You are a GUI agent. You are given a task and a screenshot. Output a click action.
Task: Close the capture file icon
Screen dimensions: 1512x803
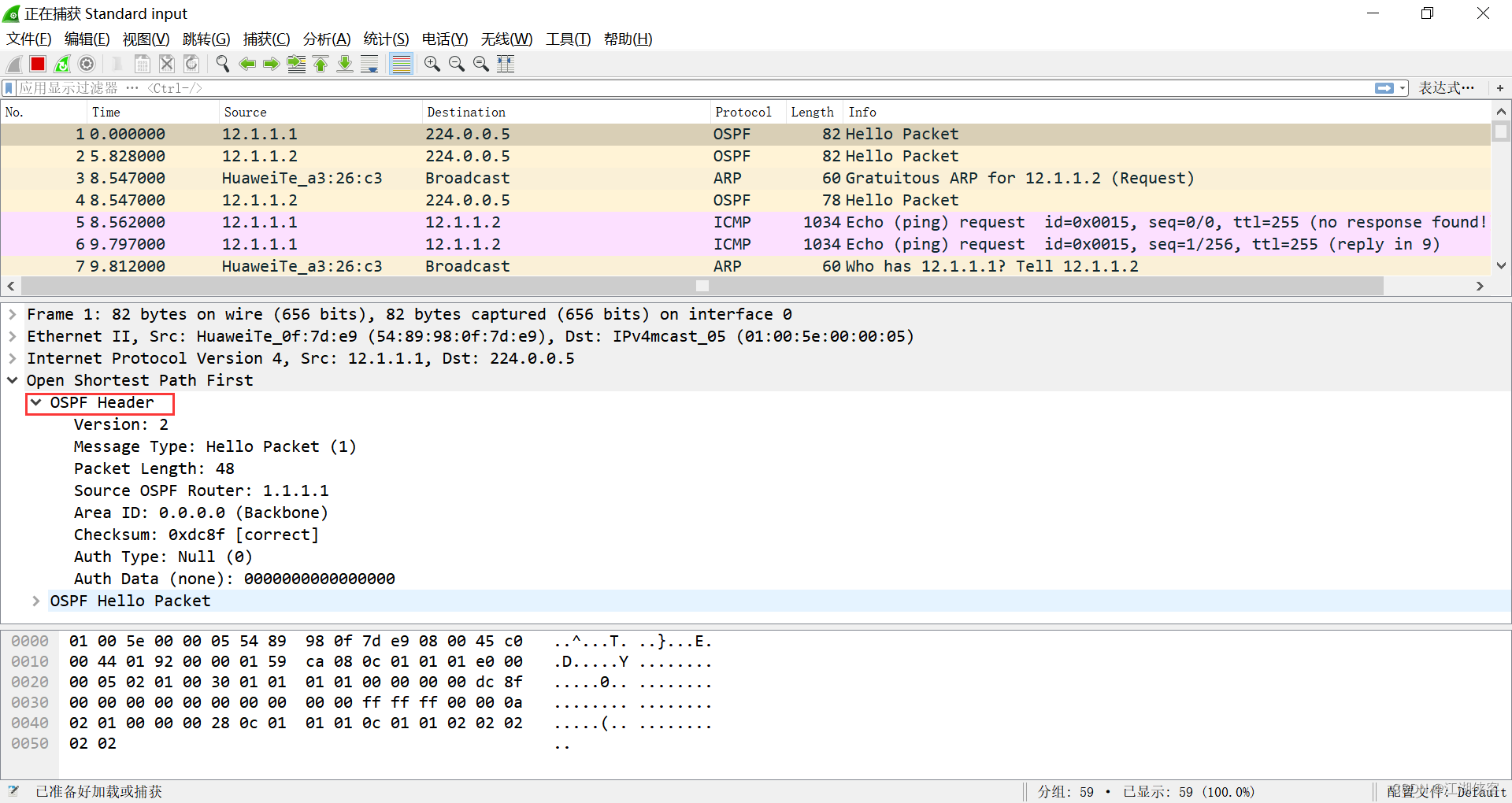[167, 65]
